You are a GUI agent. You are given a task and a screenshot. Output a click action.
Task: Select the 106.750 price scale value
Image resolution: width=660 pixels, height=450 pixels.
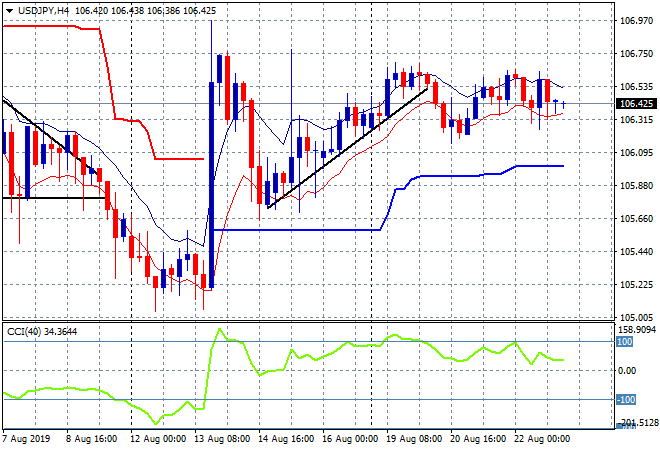636,54
